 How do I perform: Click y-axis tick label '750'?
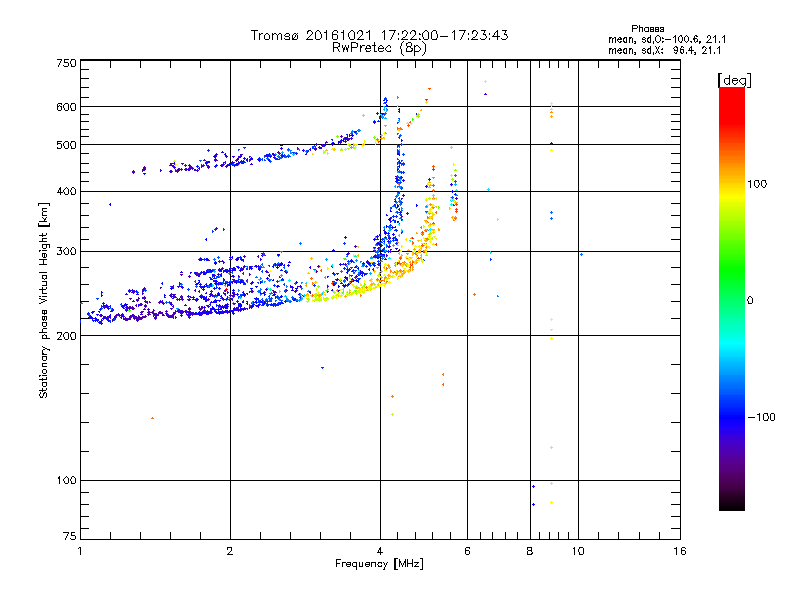[67, 63]
